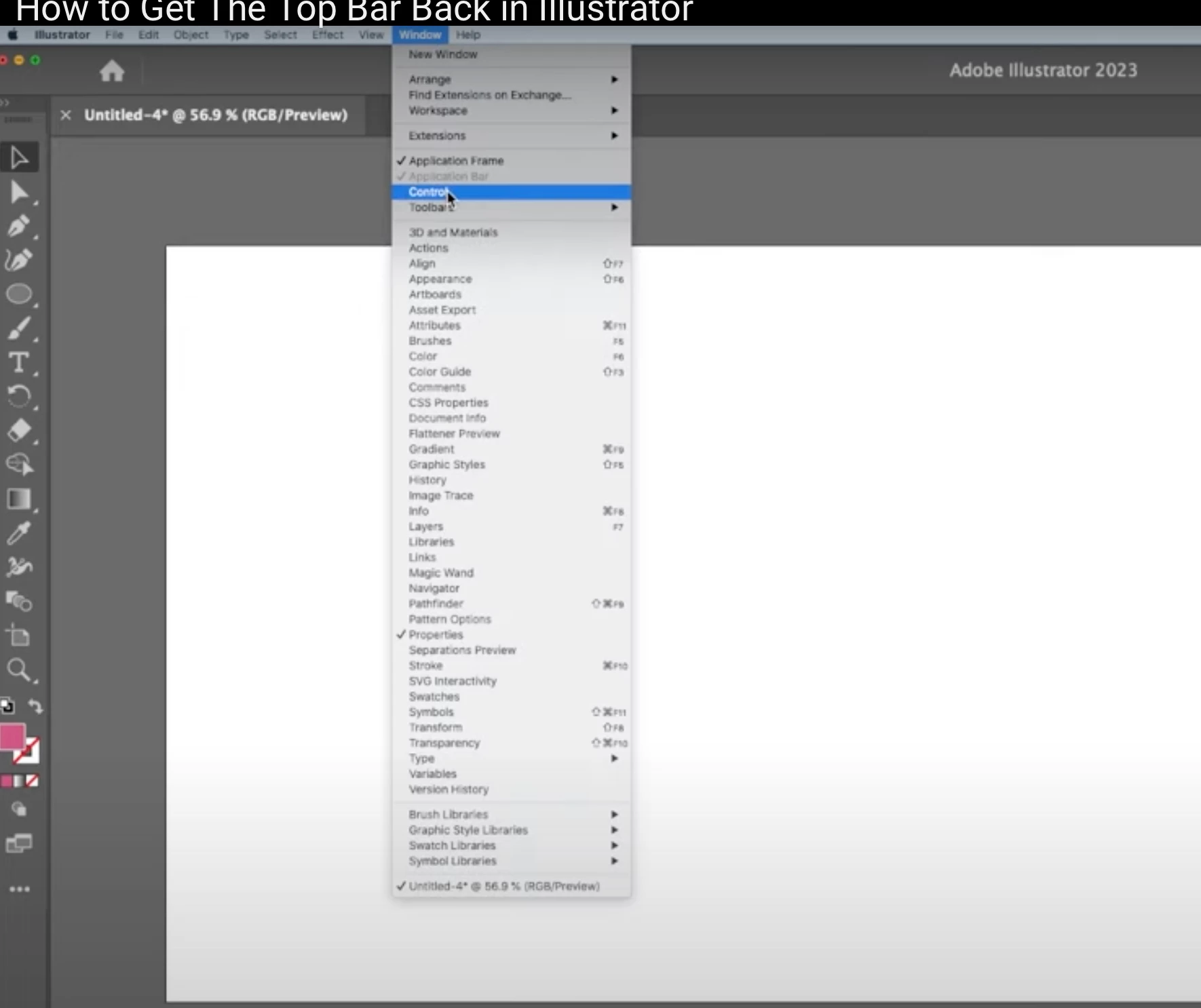
Task: Open the Object menu
Action: click(x=191, y=35)
